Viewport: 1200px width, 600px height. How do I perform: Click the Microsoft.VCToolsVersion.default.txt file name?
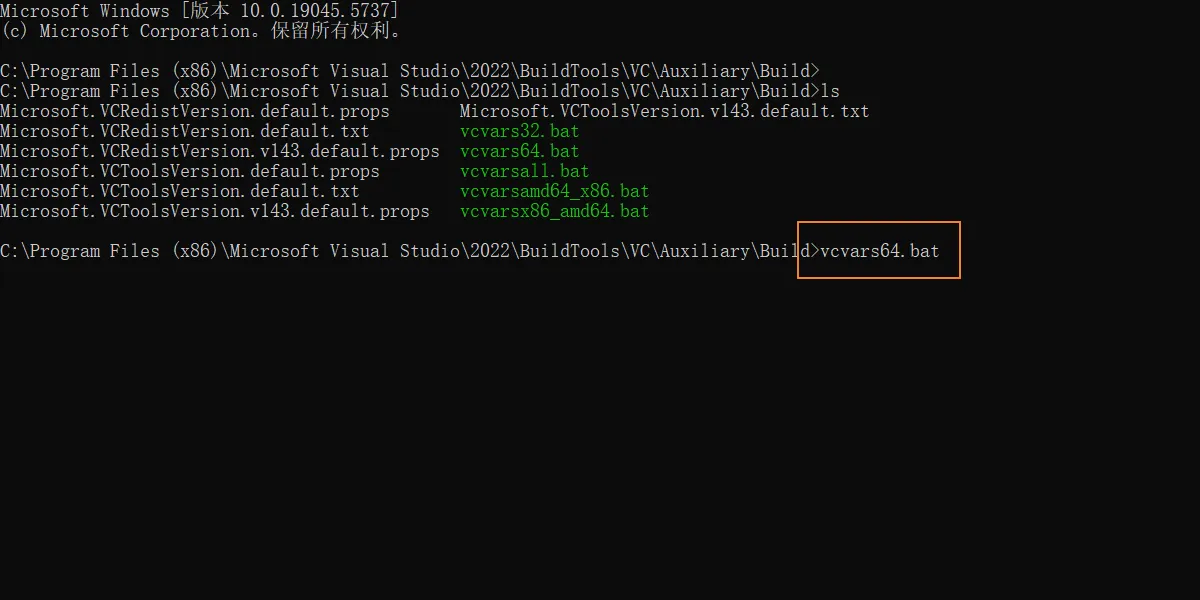tap(180, 191)
